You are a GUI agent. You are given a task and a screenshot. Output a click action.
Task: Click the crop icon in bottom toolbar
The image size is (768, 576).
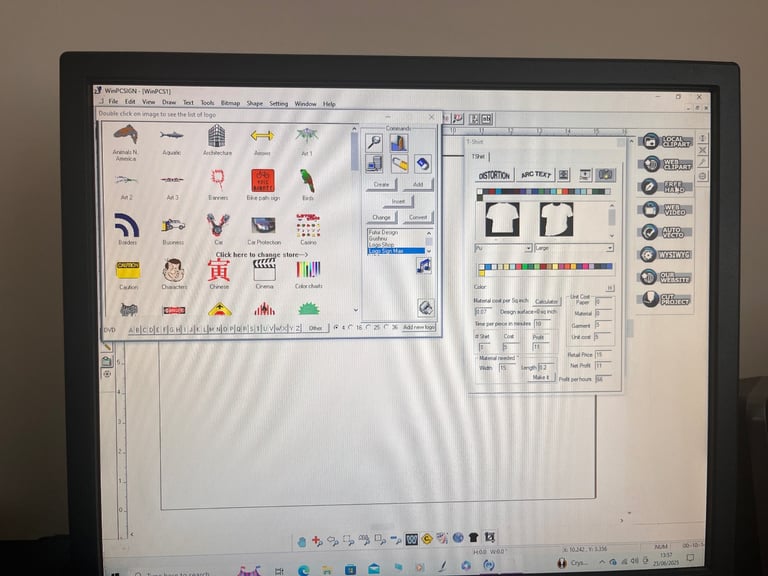489,537
